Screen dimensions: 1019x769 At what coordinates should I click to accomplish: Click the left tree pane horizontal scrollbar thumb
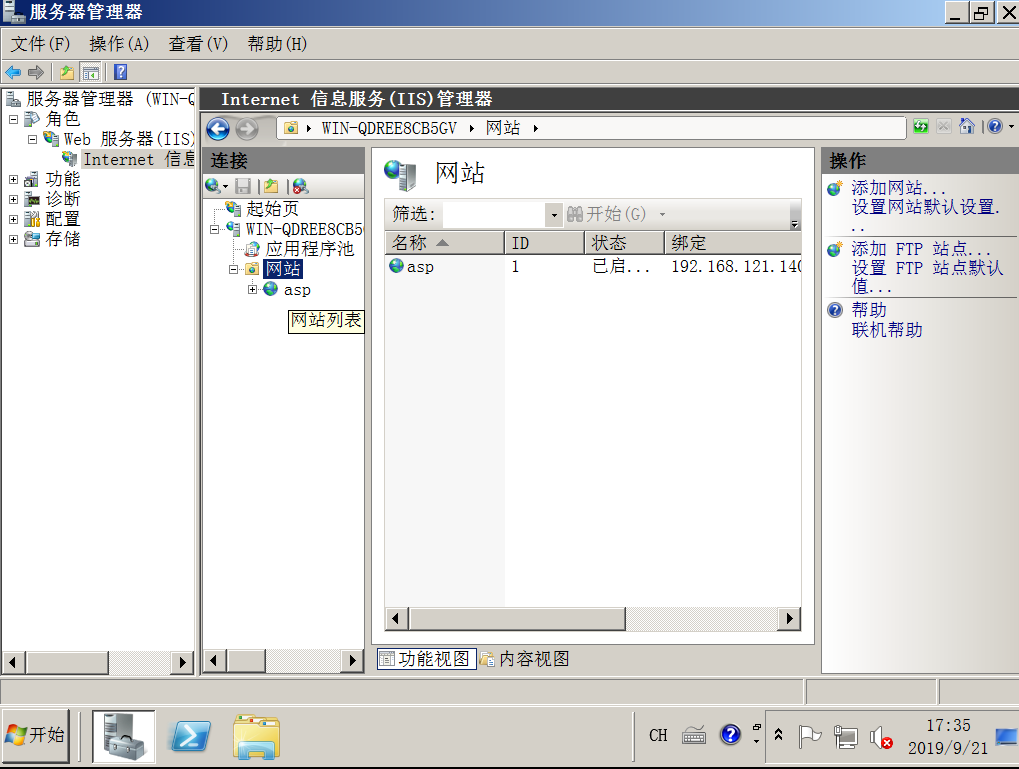pos(68,663)
